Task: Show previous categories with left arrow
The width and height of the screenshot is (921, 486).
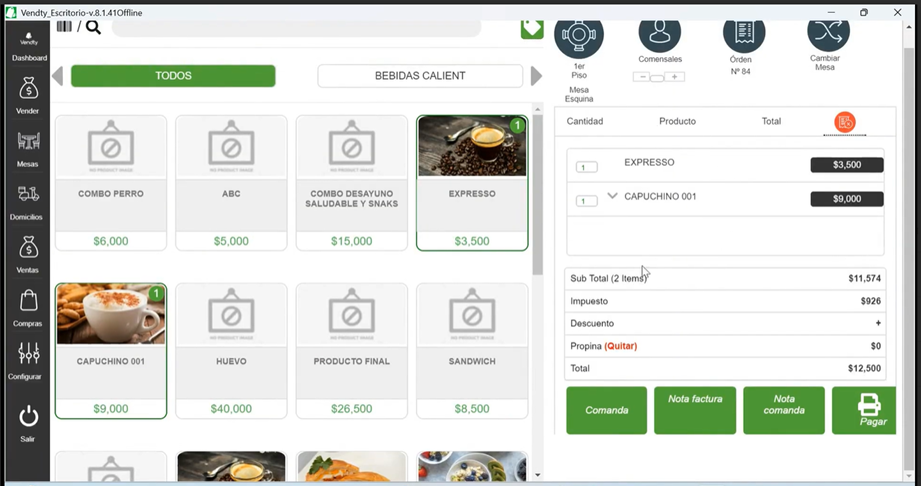Action: coord(58,76)
